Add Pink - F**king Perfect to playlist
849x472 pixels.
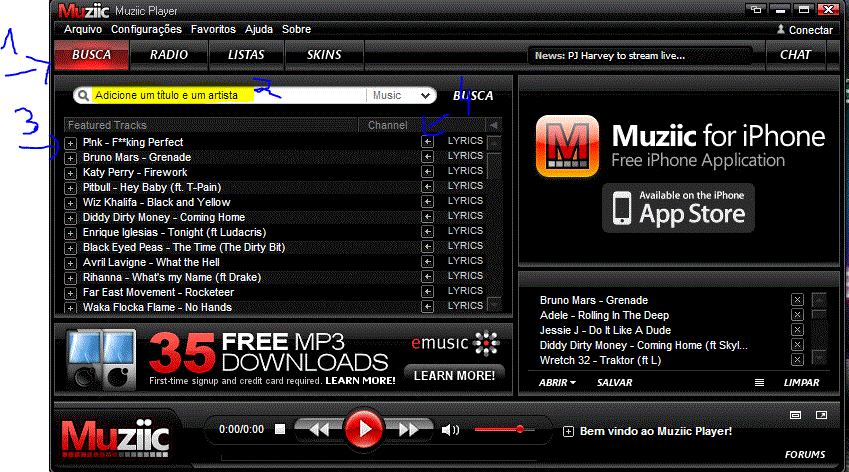(x=428, y=141)
